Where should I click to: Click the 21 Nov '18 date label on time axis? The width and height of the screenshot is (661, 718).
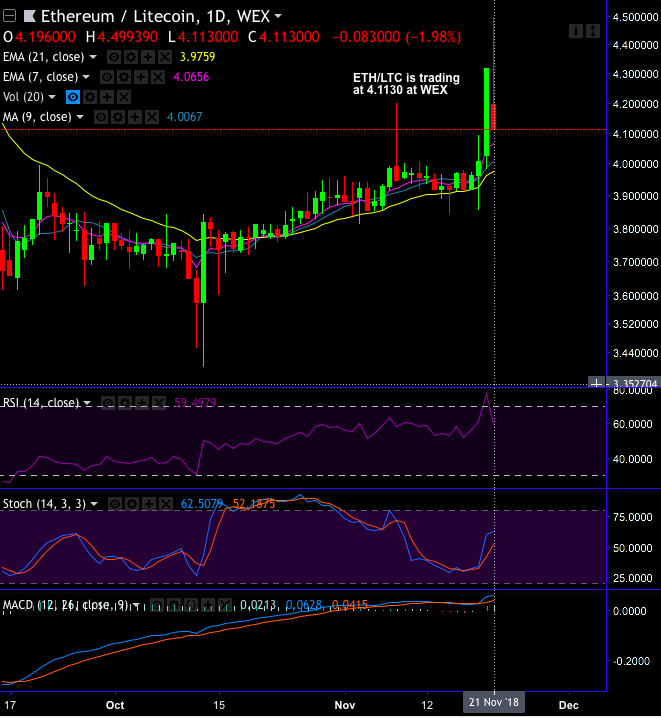tap(494, 702)
